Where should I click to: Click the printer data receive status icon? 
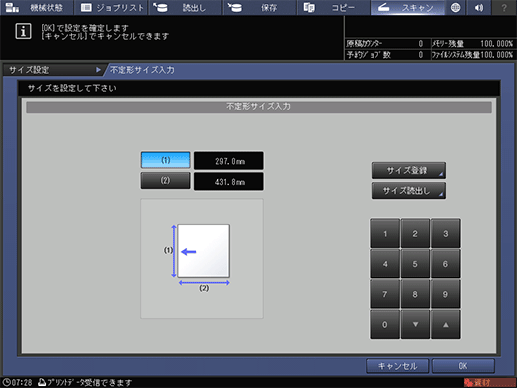(x=42, y=382)
